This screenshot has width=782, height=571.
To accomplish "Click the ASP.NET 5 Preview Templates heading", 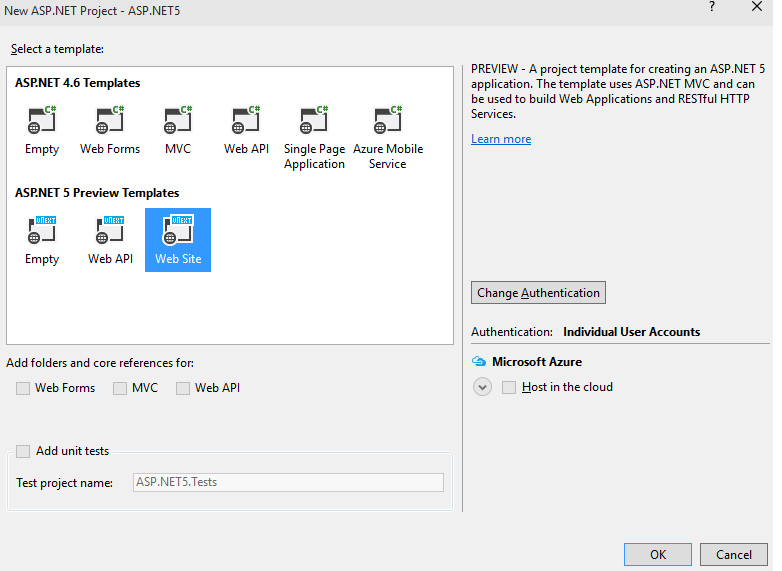I will point(97,193).
